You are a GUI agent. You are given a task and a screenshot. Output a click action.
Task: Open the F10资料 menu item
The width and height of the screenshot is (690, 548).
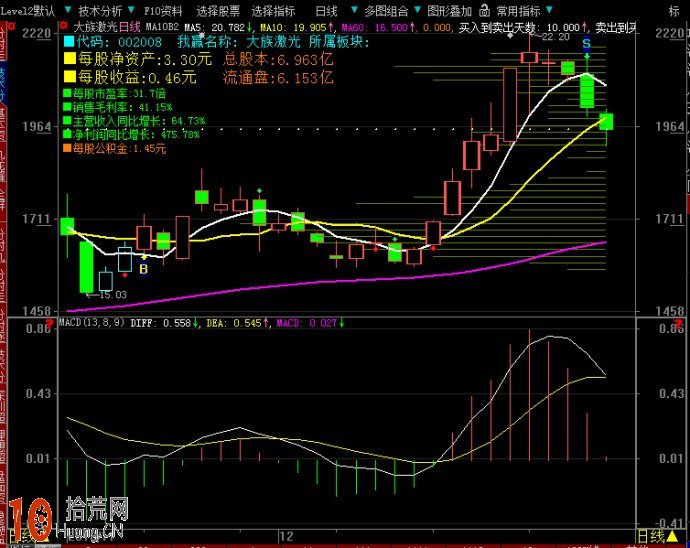click(x=163, y=10)
